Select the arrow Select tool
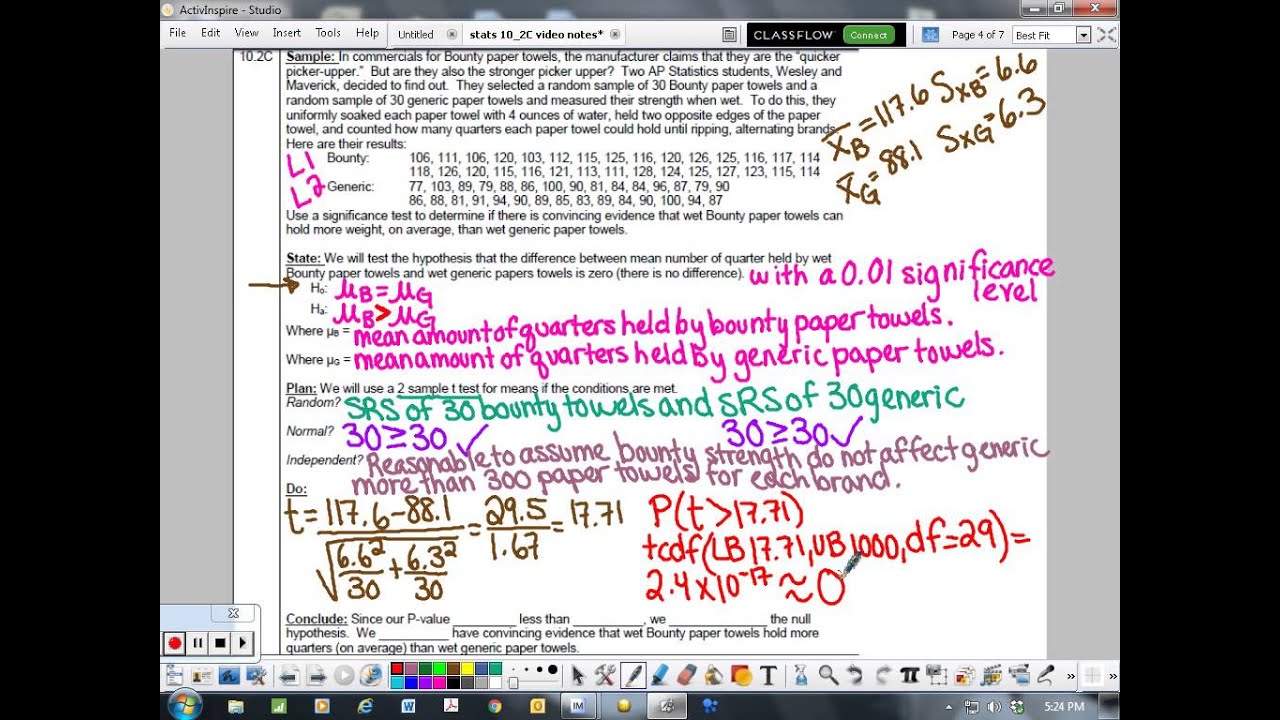Viewport: 1280px width, 720px height. pyautogui.click(x=578, y=675)
